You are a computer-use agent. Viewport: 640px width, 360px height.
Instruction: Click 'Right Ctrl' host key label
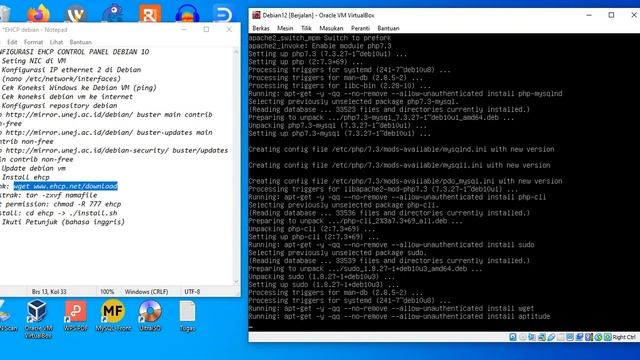click(x=624, y=337)
